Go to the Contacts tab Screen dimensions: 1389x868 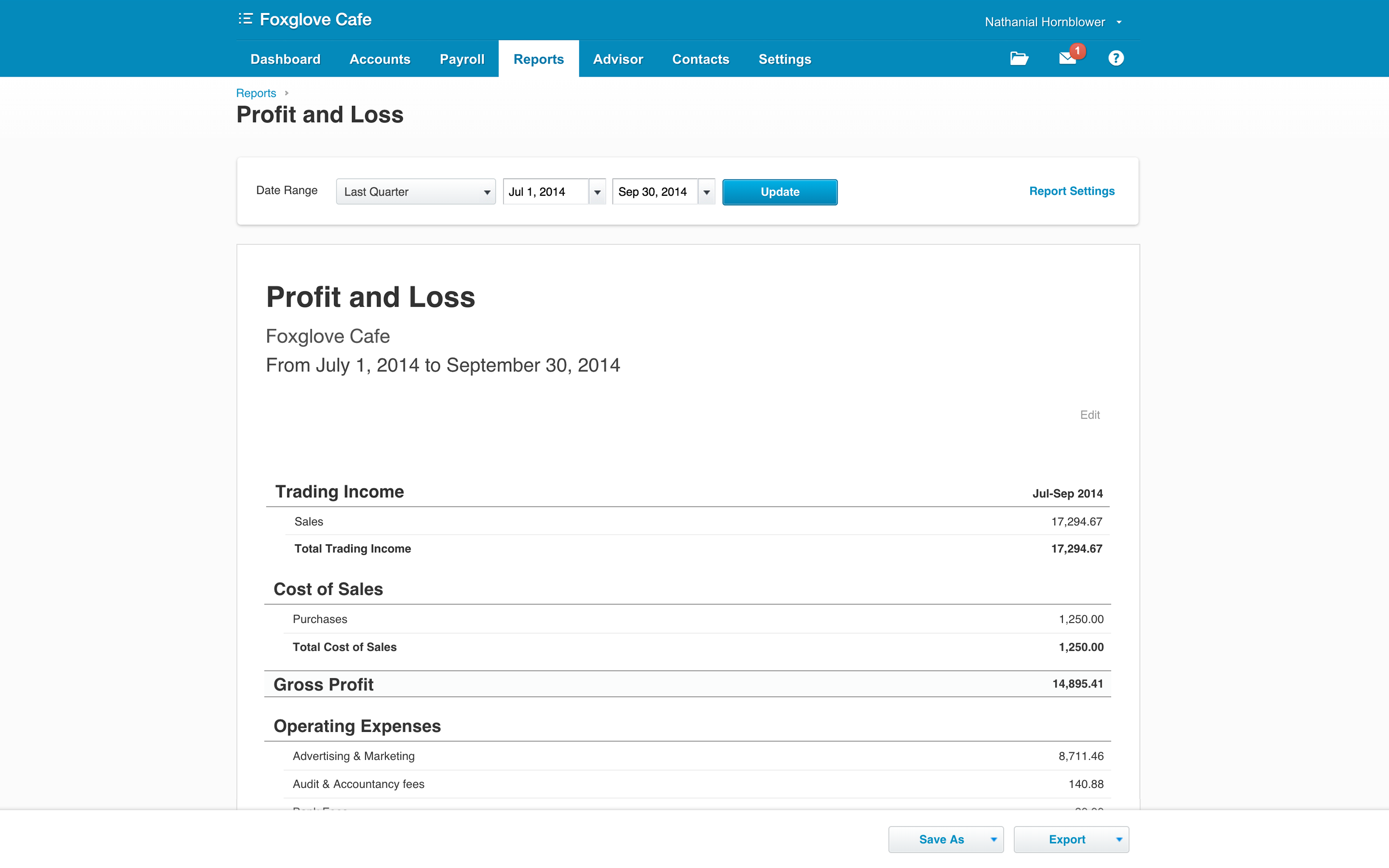[x=700, y=59]
